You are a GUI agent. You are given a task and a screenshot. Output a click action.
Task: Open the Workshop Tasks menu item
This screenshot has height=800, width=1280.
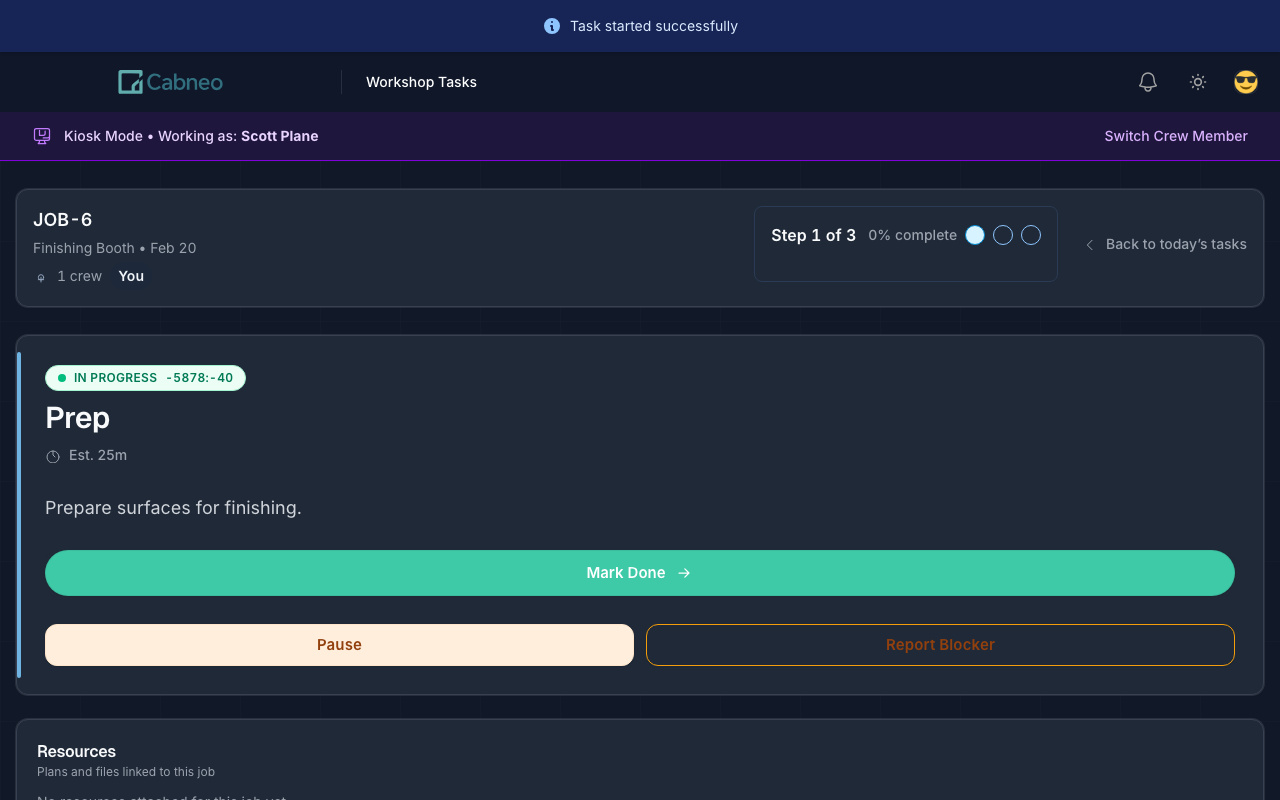click(421, 82)
